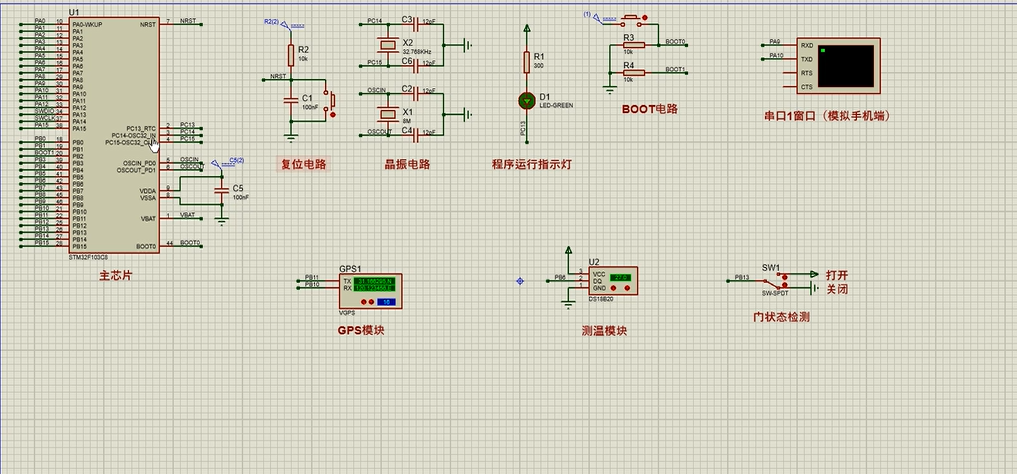Click the GPS模块 label

(361, 329)
